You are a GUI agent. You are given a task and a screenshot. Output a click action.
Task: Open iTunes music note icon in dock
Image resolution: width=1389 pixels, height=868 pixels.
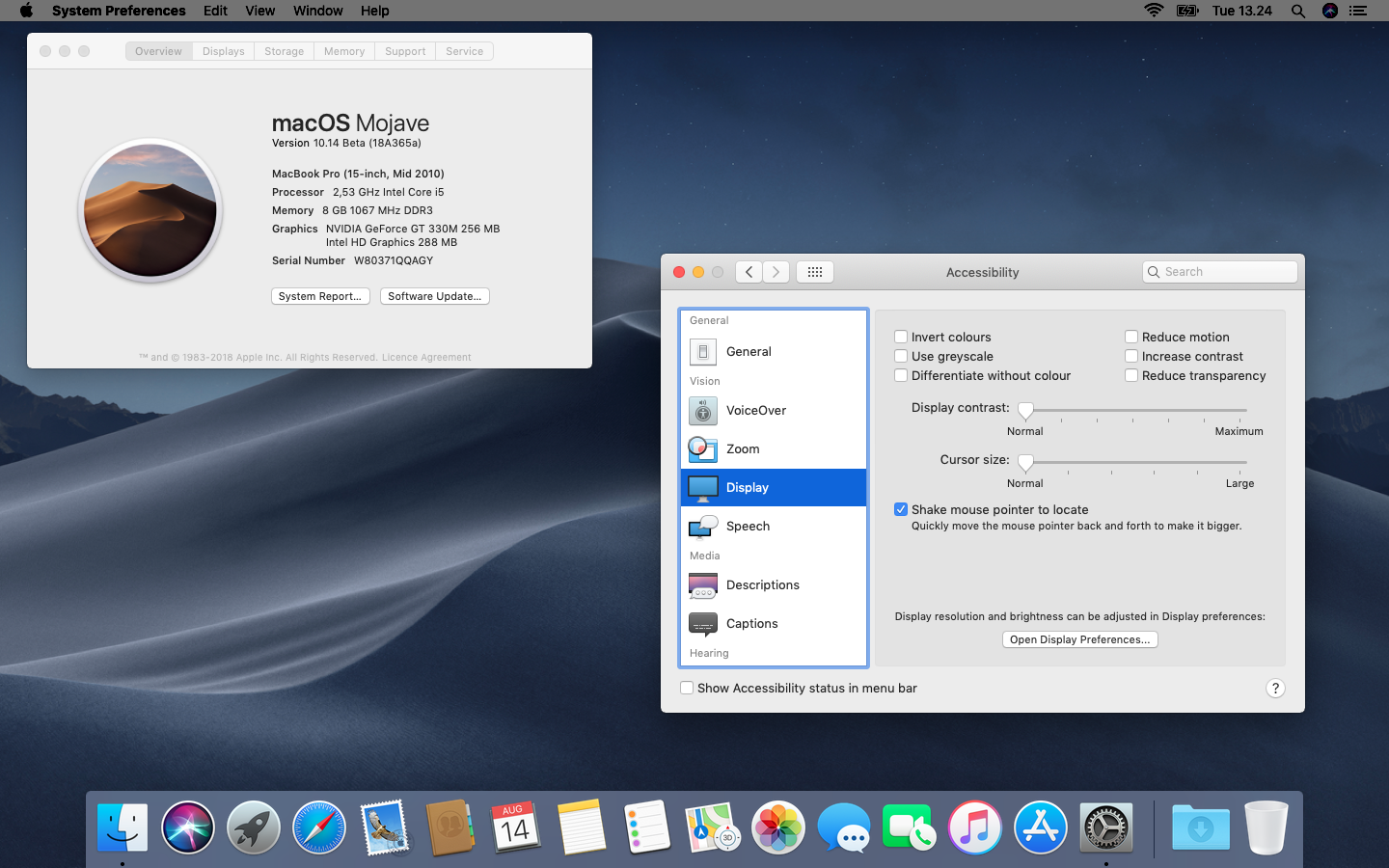tap(975, 827)
